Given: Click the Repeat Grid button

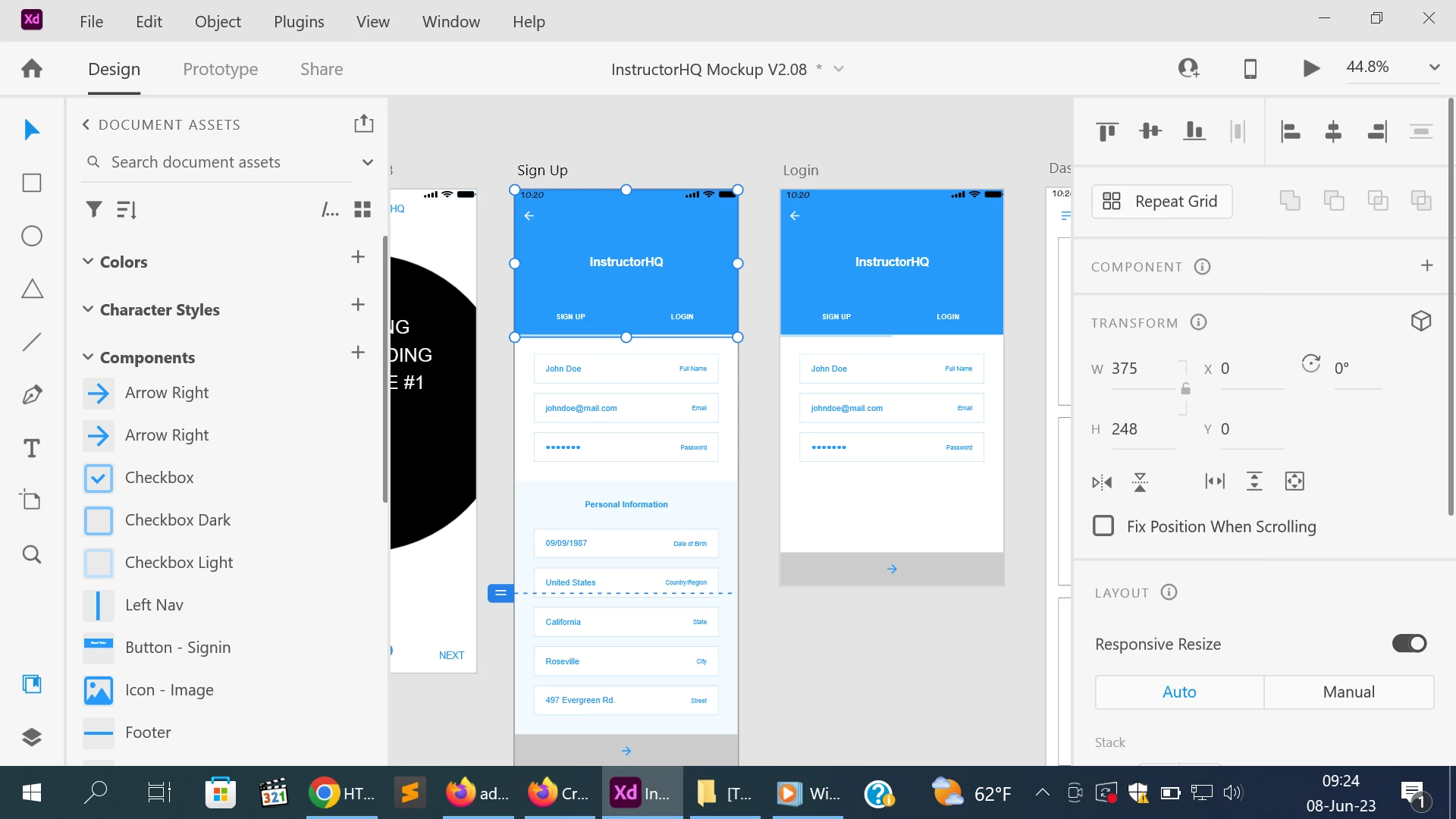Looking at the screenshot, I should 1161,201.
